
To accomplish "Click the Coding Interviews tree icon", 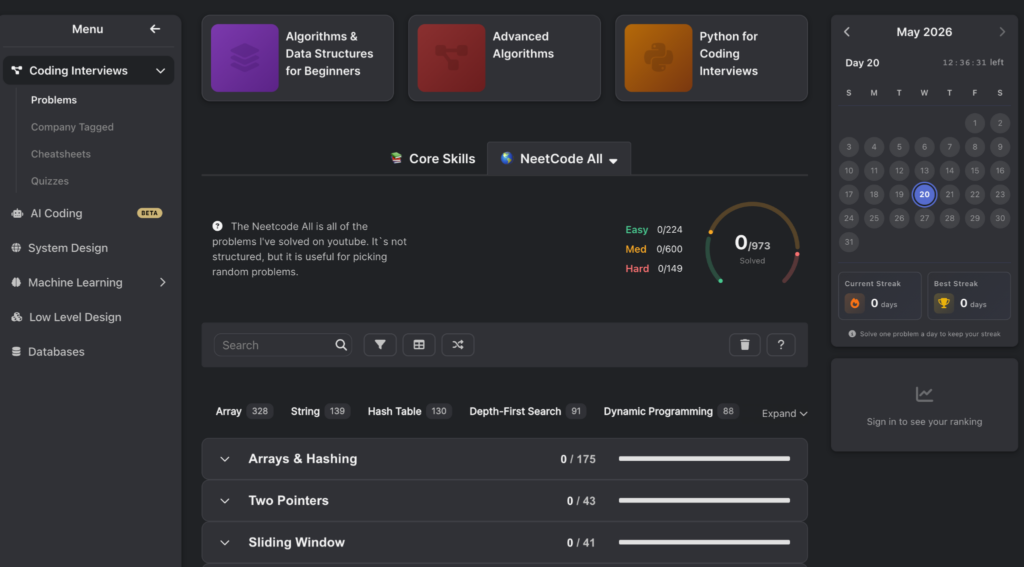I will point(16,71).
